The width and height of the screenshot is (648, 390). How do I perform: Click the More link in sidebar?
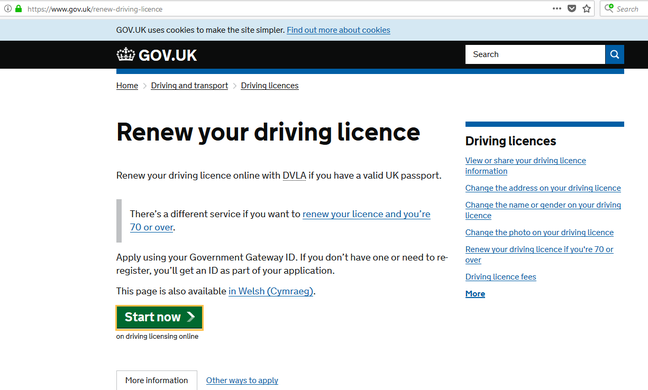[x=475, y=294]
